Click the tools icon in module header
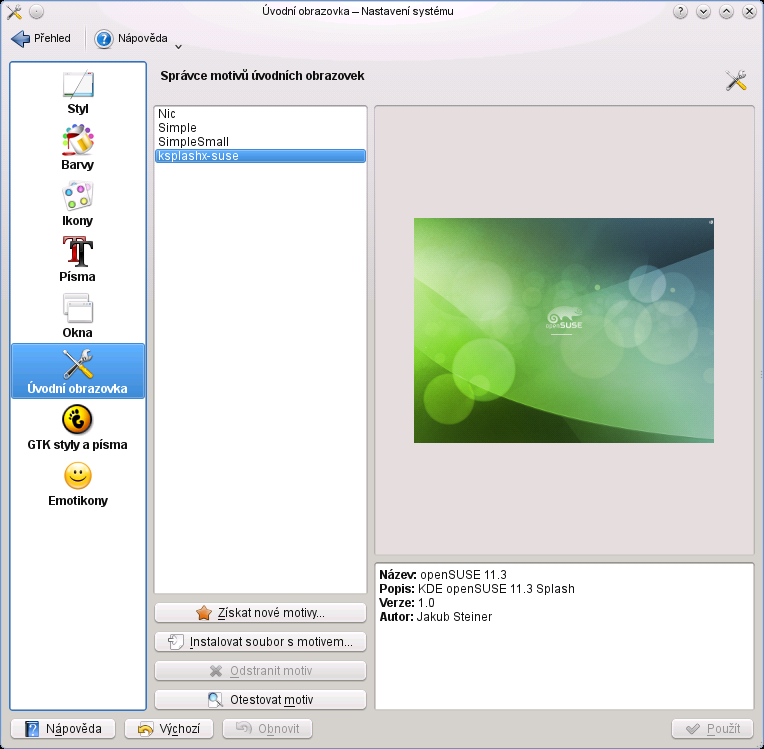Image resolution: width=764 pixels, height=749 pixels. pyautogui.click(x=736, y=80)
